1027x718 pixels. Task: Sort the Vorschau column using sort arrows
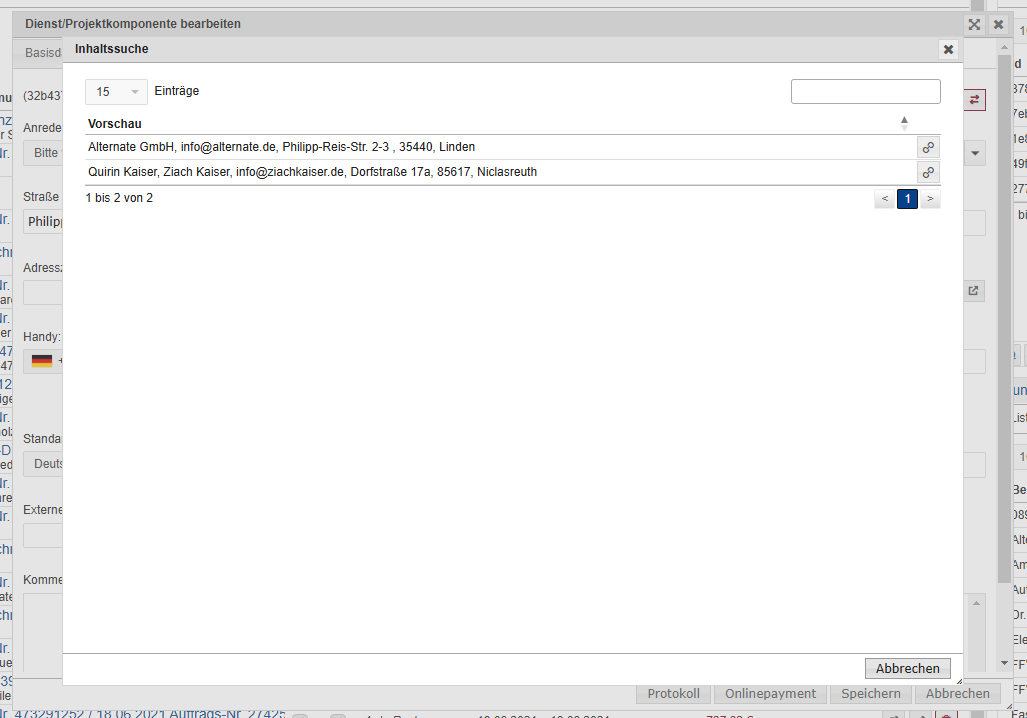pos(904,123)
